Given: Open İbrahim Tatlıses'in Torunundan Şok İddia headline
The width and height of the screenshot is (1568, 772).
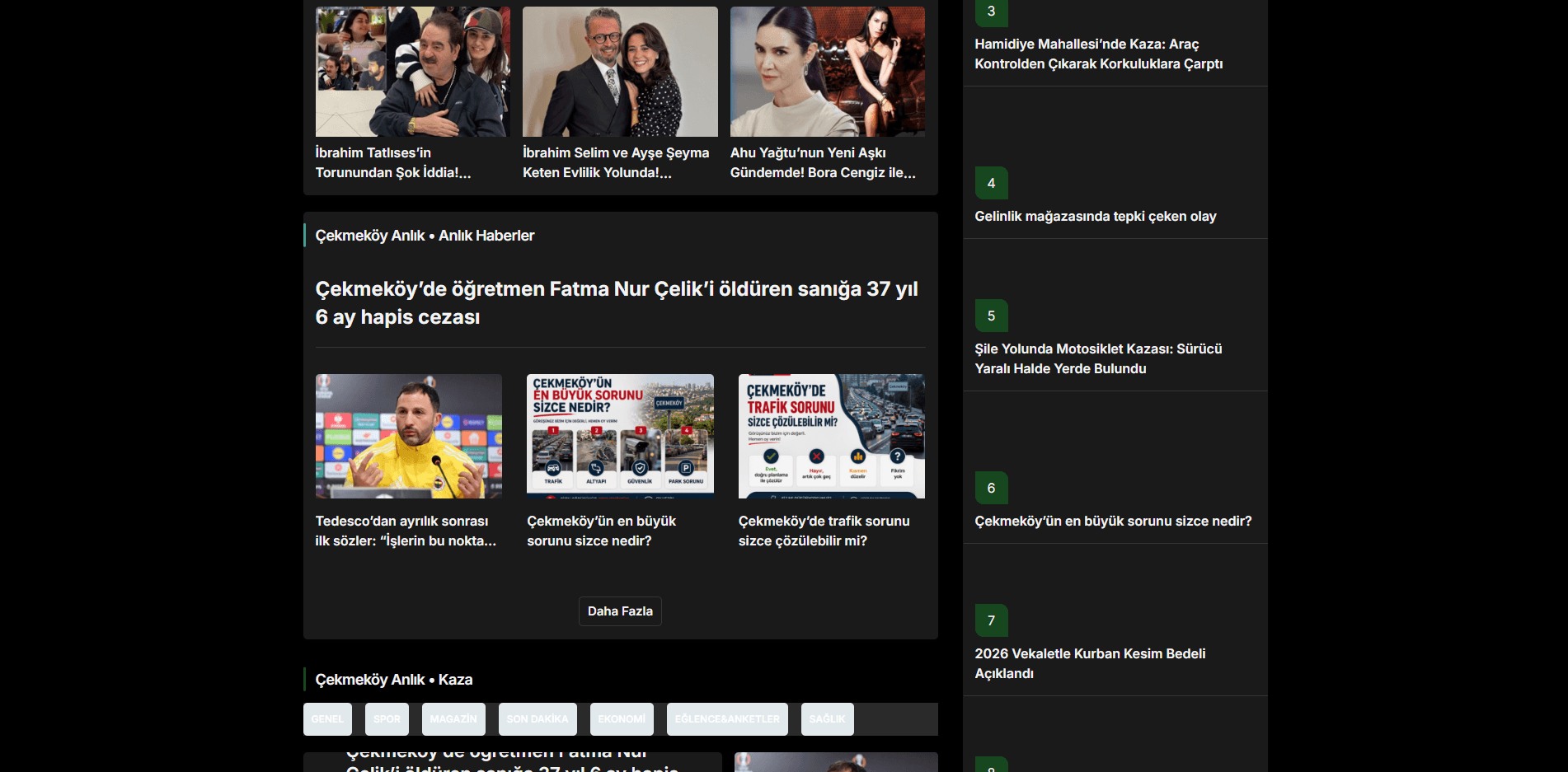Looking at the screenshot, I should (393, 162).
